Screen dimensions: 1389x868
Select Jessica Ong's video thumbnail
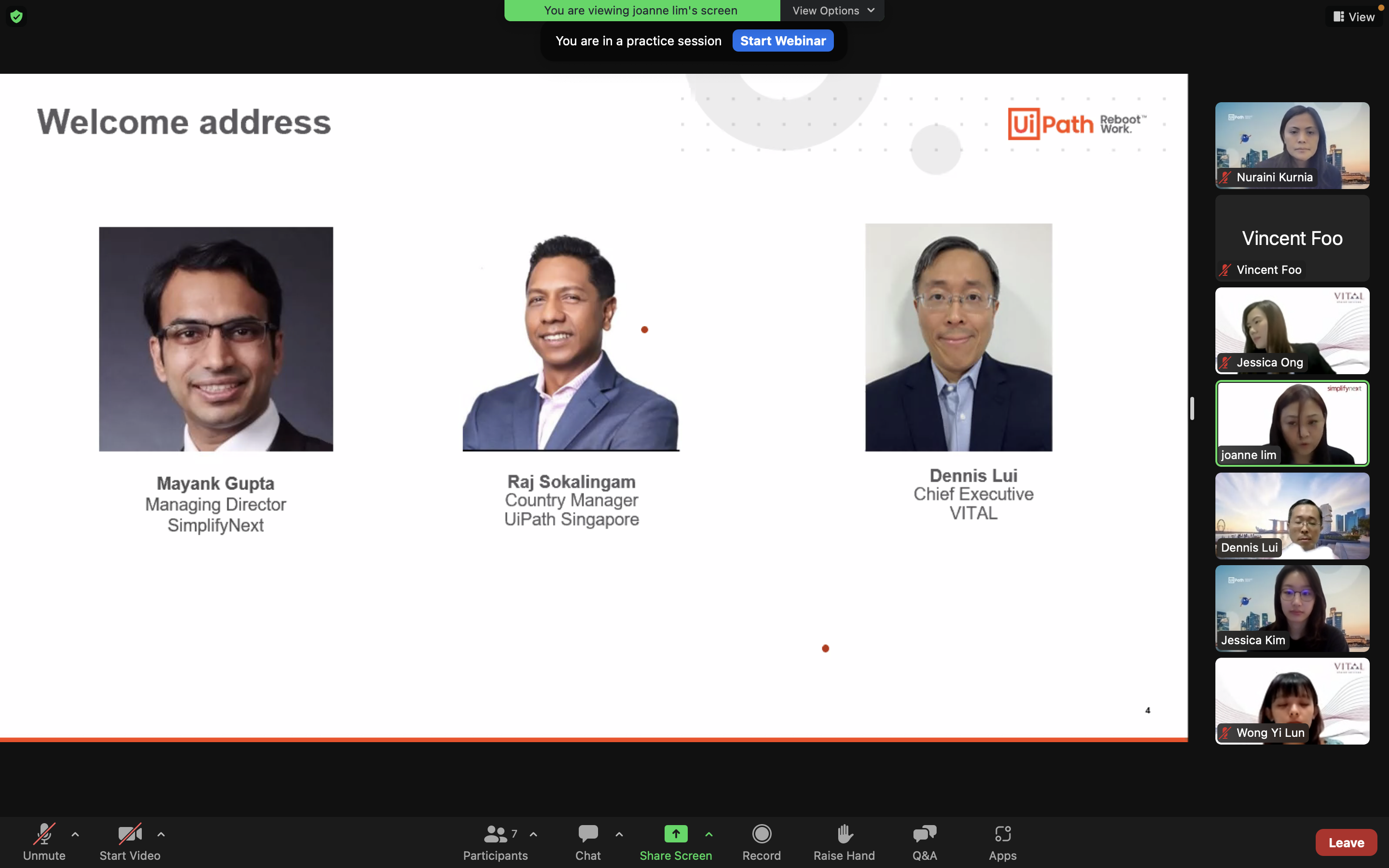pyautogui.click(x=1292, y=331)
